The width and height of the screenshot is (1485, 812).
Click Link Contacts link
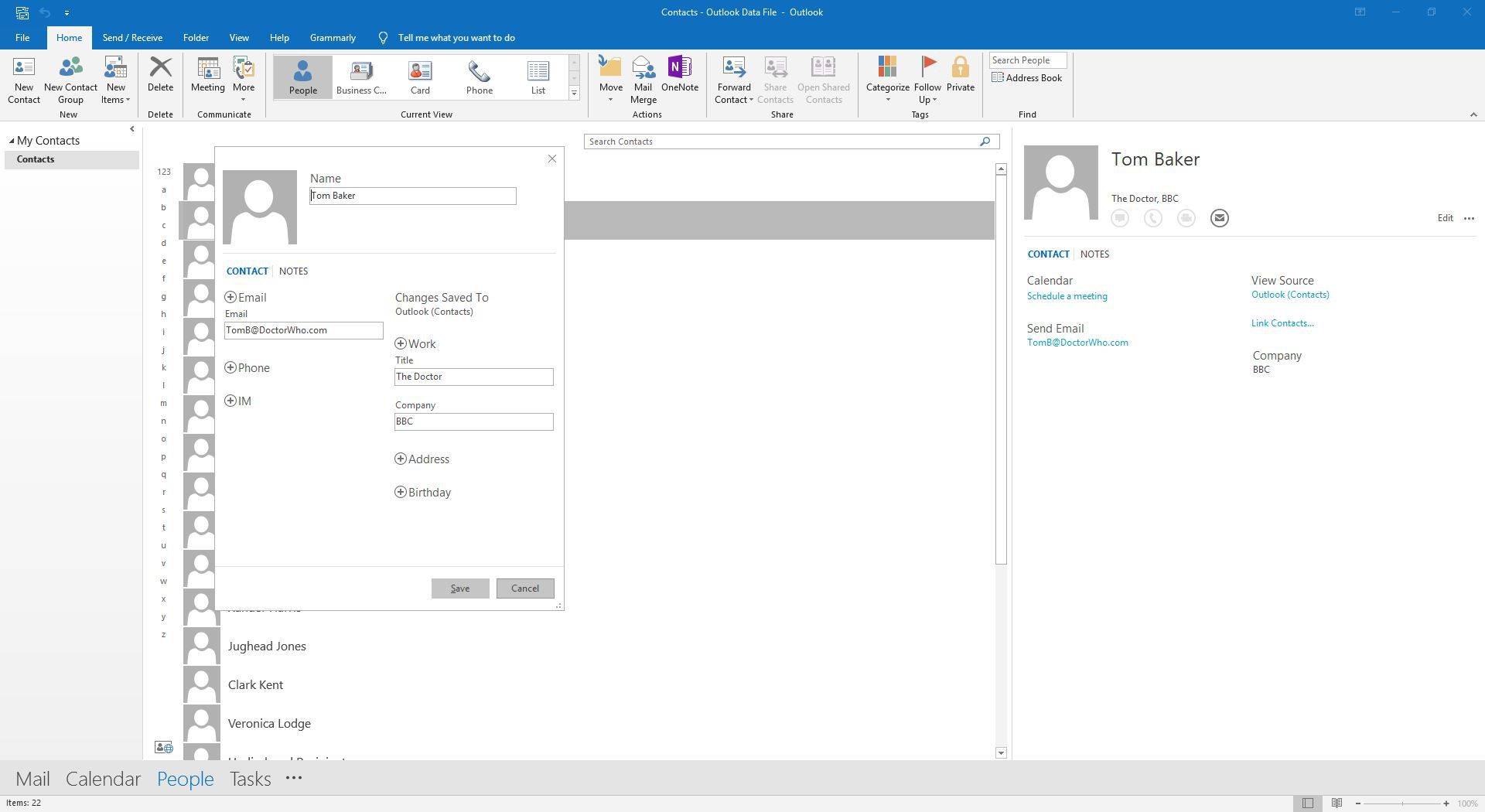(x=1282, y=323)
